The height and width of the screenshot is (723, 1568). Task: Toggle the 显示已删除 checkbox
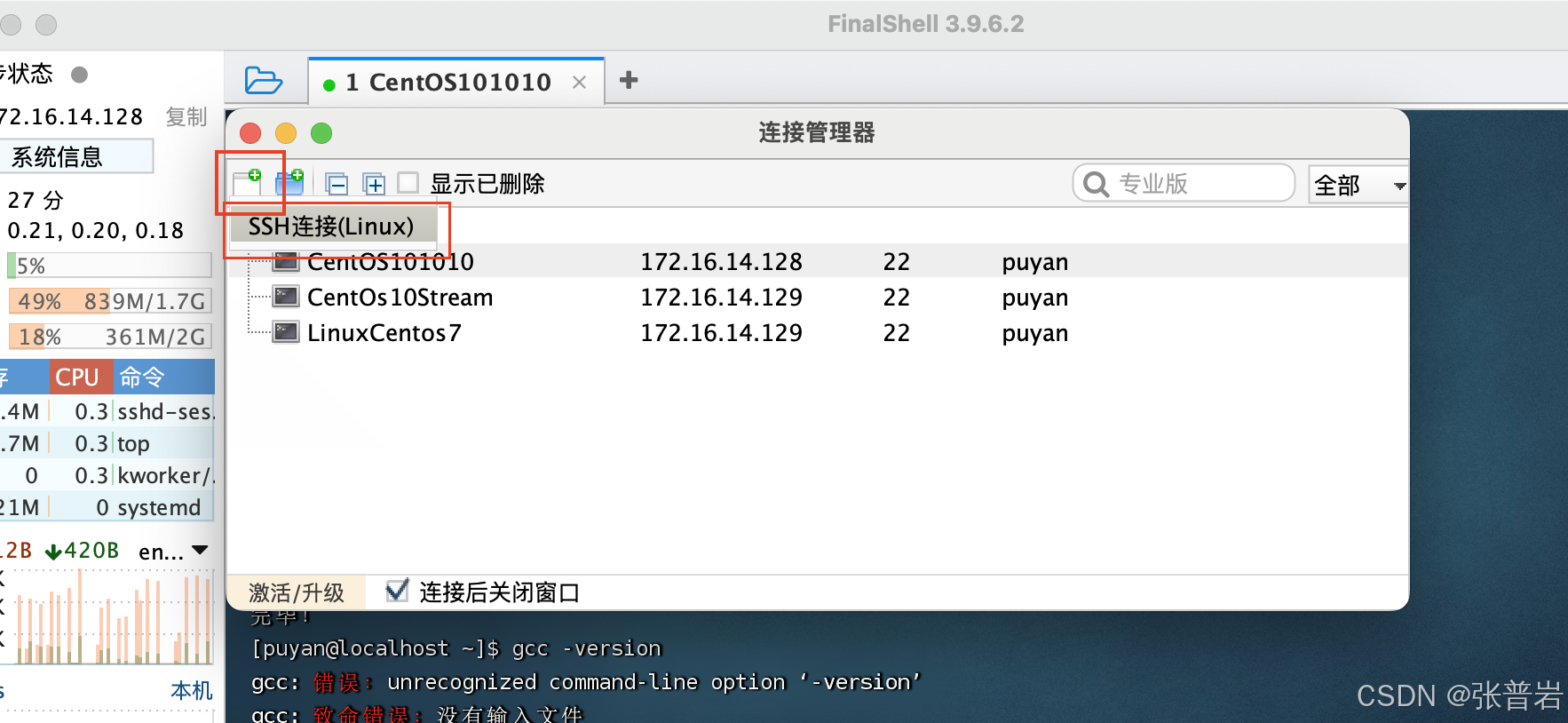pyautogui.click(x=408, y=183)
